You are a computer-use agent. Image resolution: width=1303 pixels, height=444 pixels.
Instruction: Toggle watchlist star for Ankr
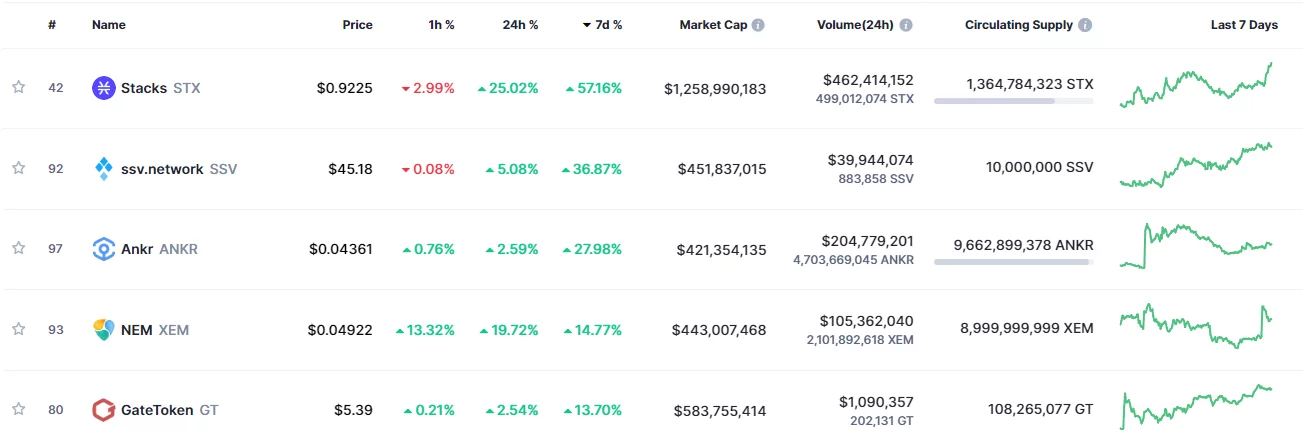[x=18, y=248]
